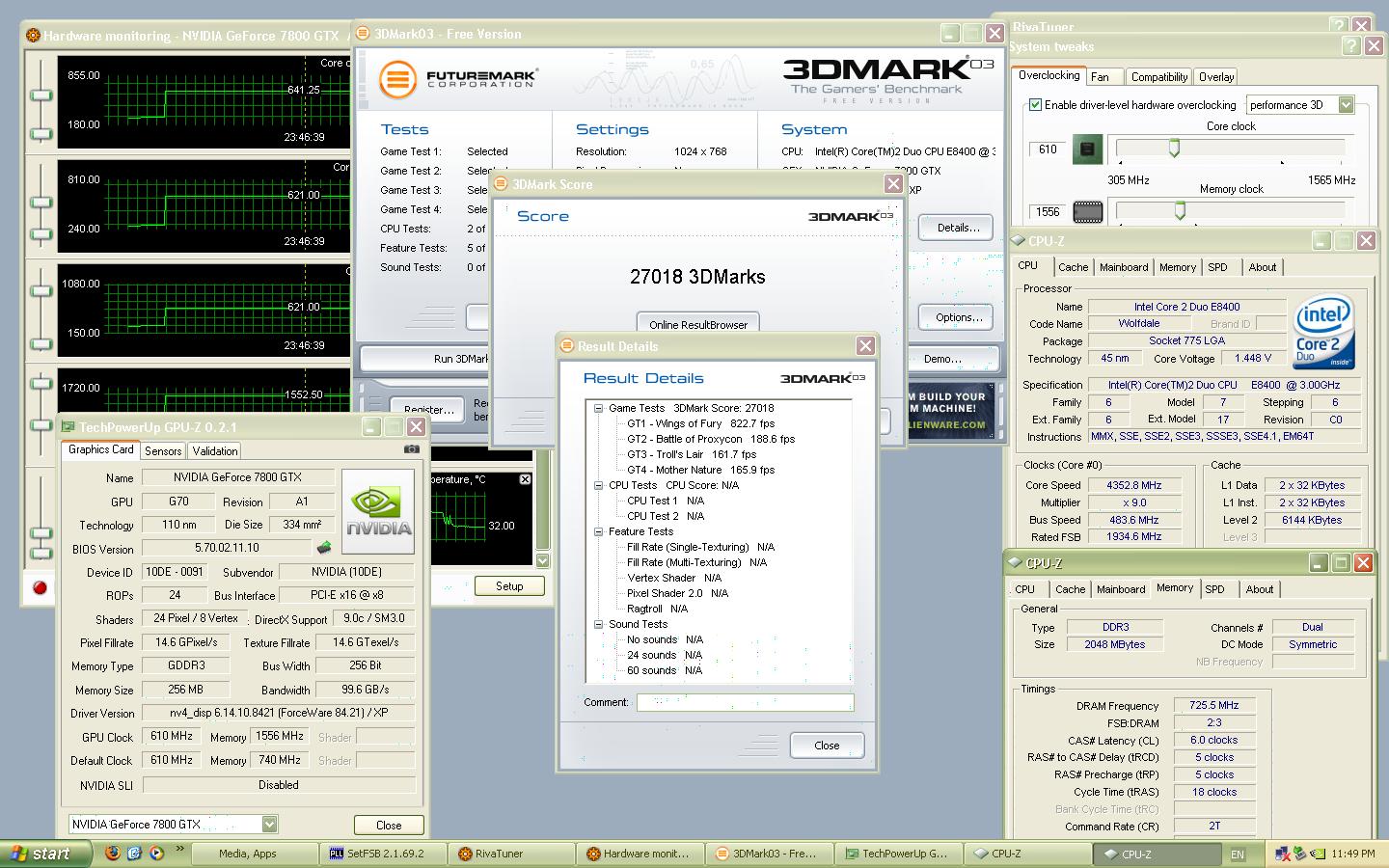
Task: Open Windows Media Player from quick launch
Action: 155,854
